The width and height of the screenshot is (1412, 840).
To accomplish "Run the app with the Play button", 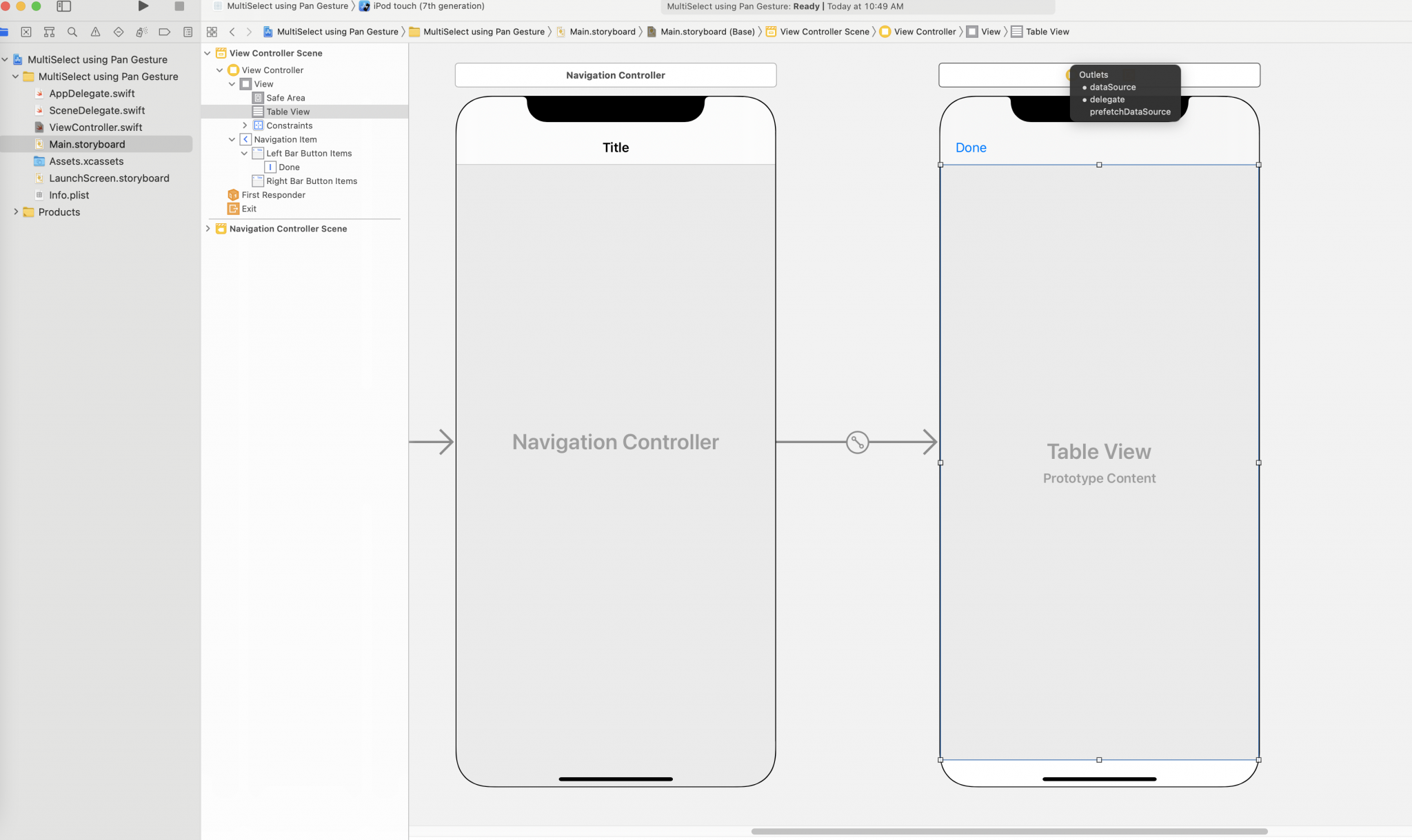I will tap(143, 6).
